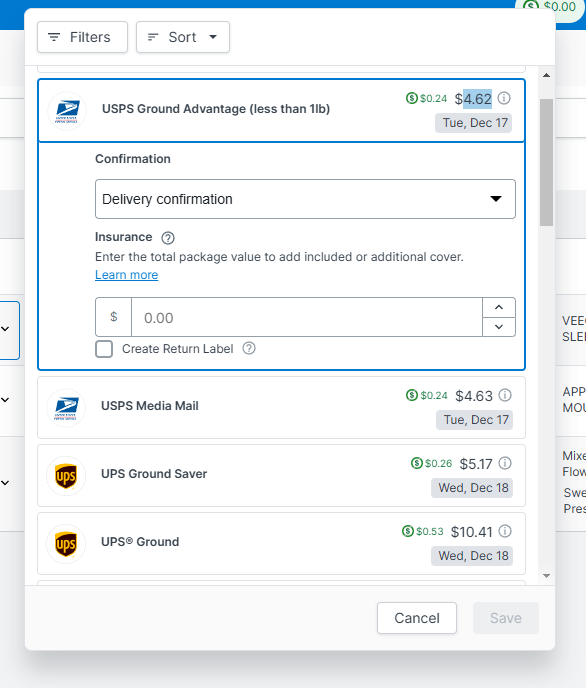This screenshot has height=688, width=586.
Task: Open the Sort dropdown
Action: click(x=183, y=37)
